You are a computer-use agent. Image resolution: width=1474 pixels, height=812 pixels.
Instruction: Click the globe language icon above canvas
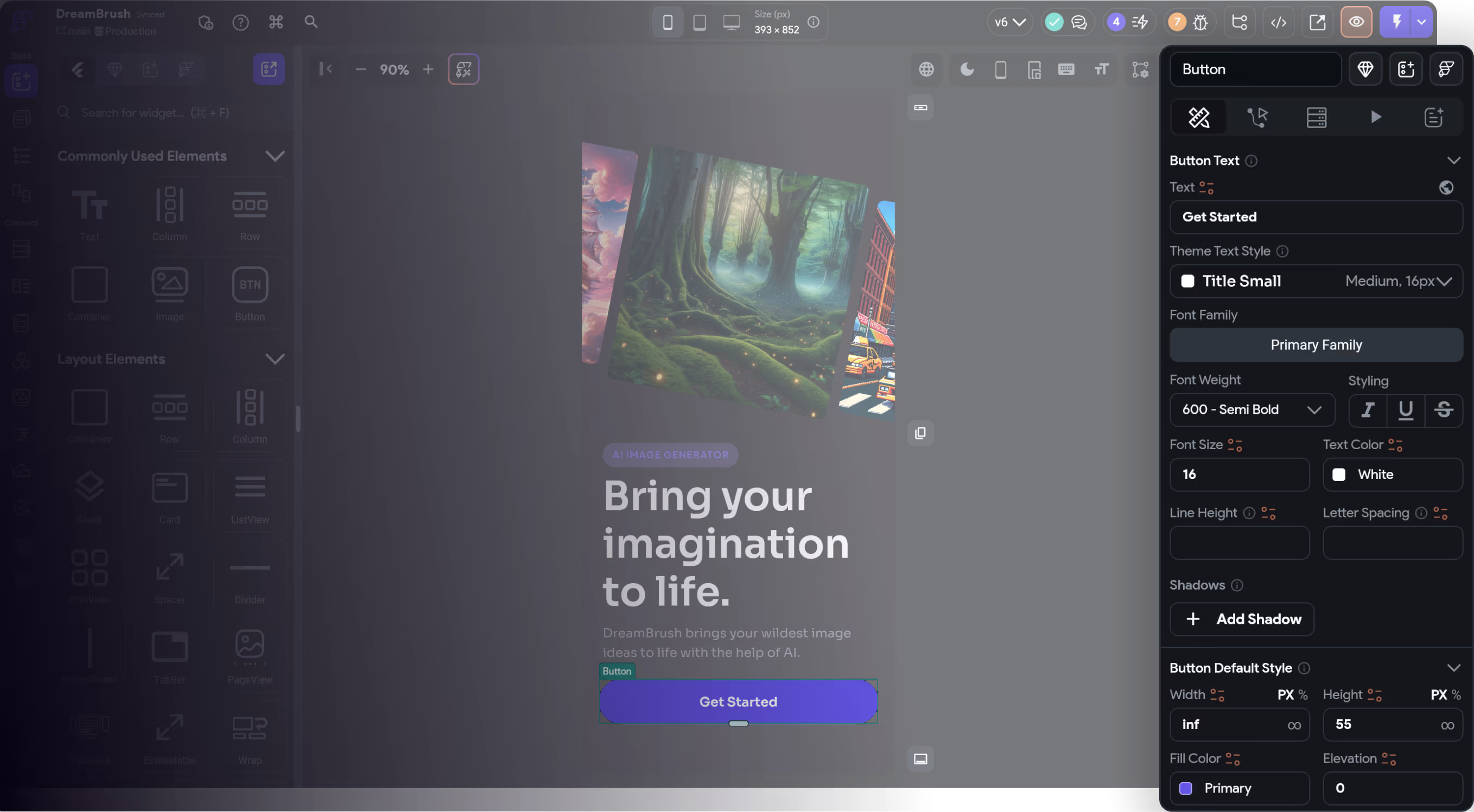coord(926,70)
